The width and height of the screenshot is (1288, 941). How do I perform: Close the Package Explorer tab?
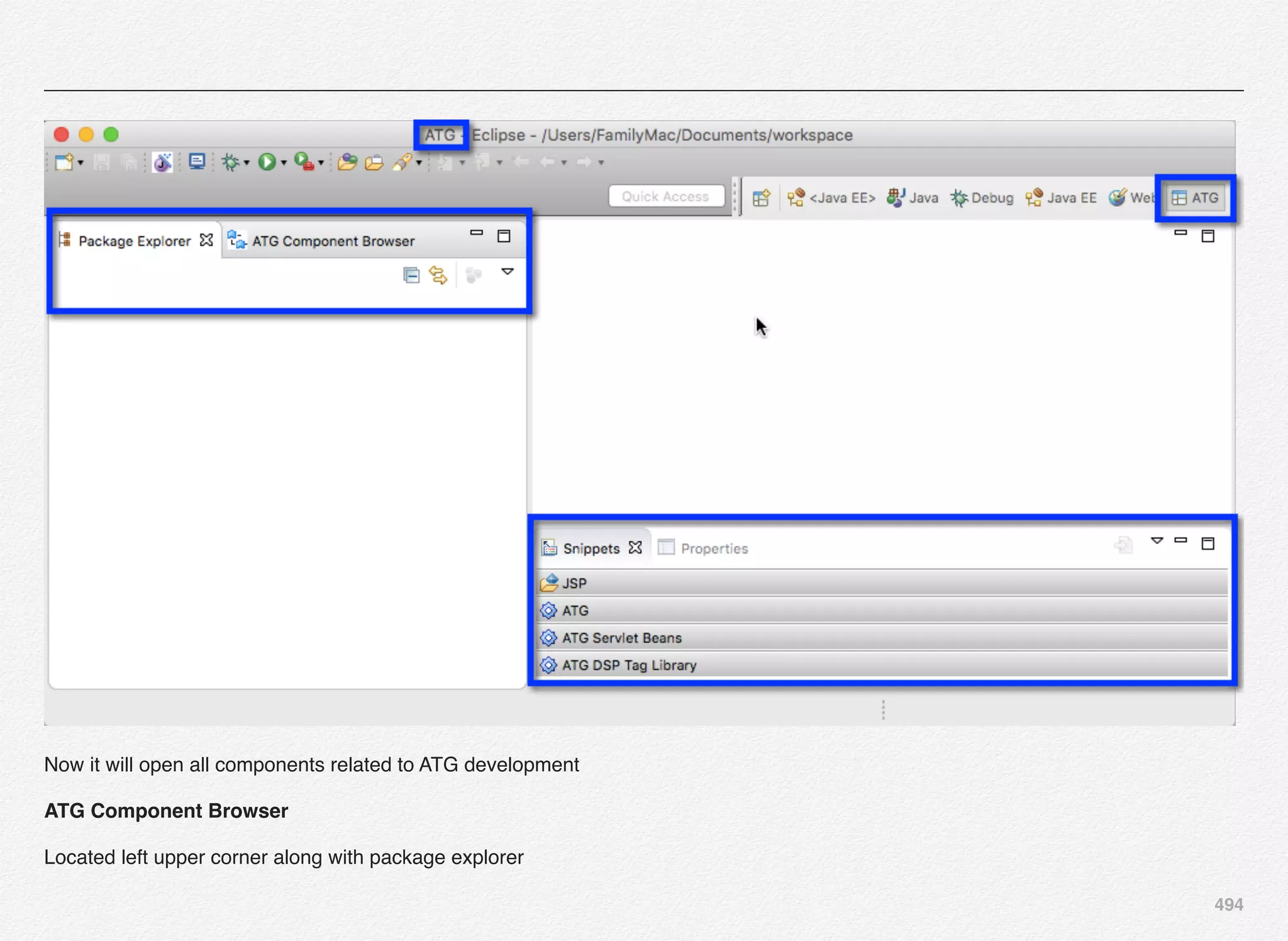206,240
